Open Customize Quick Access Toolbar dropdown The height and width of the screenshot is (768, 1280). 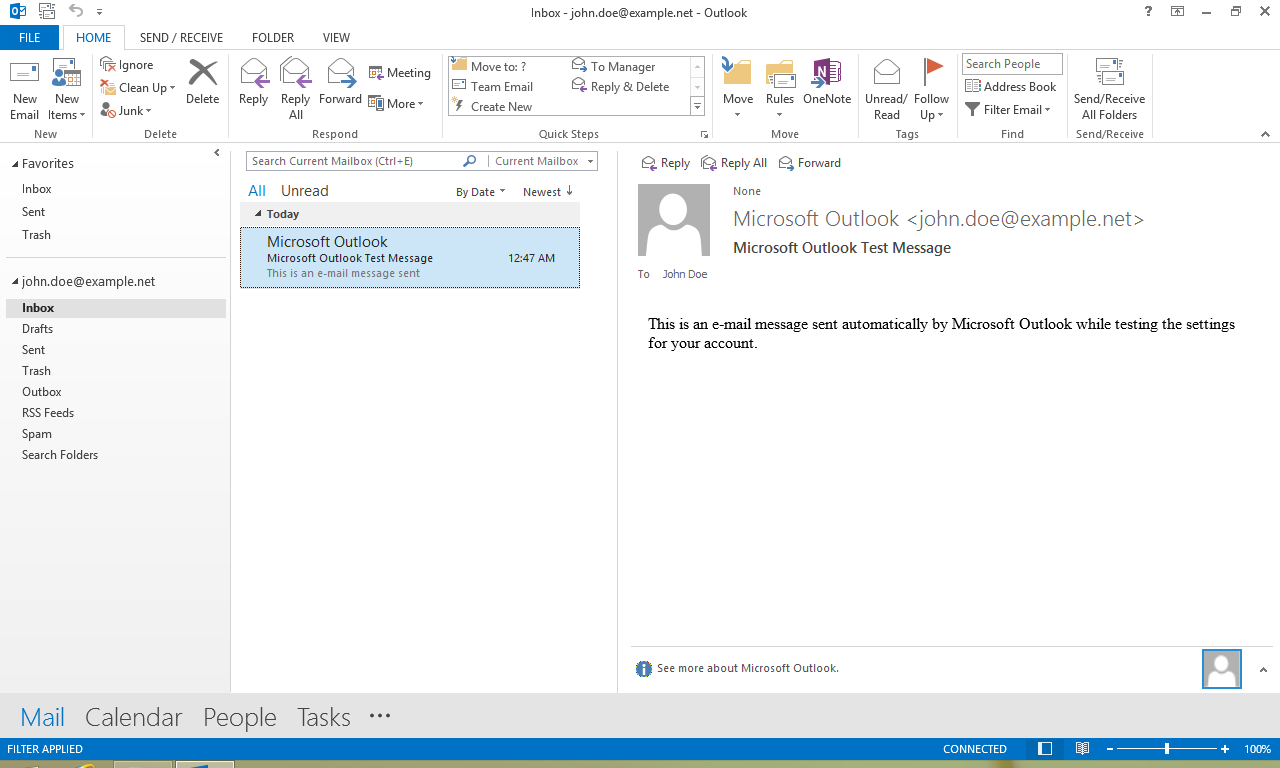coord(99,13)
